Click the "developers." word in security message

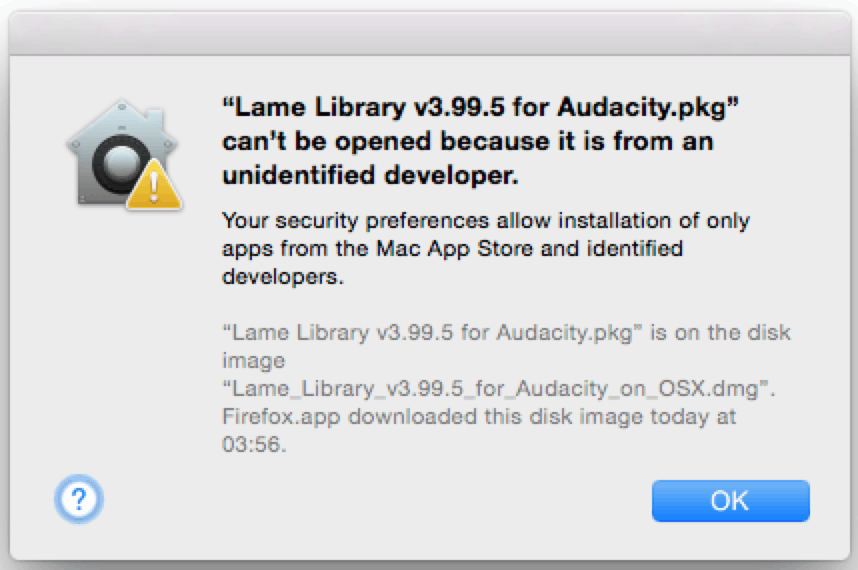283,277
